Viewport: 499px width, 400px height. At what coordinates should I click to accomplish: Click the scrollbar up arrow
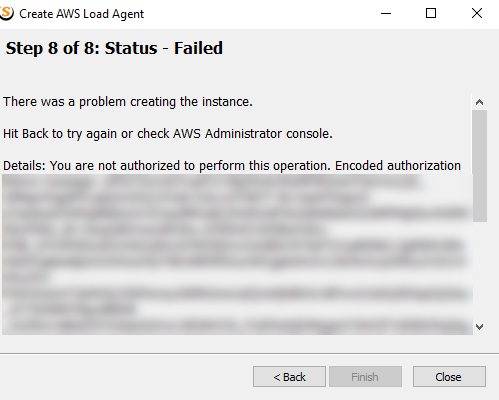click(479, 102)
